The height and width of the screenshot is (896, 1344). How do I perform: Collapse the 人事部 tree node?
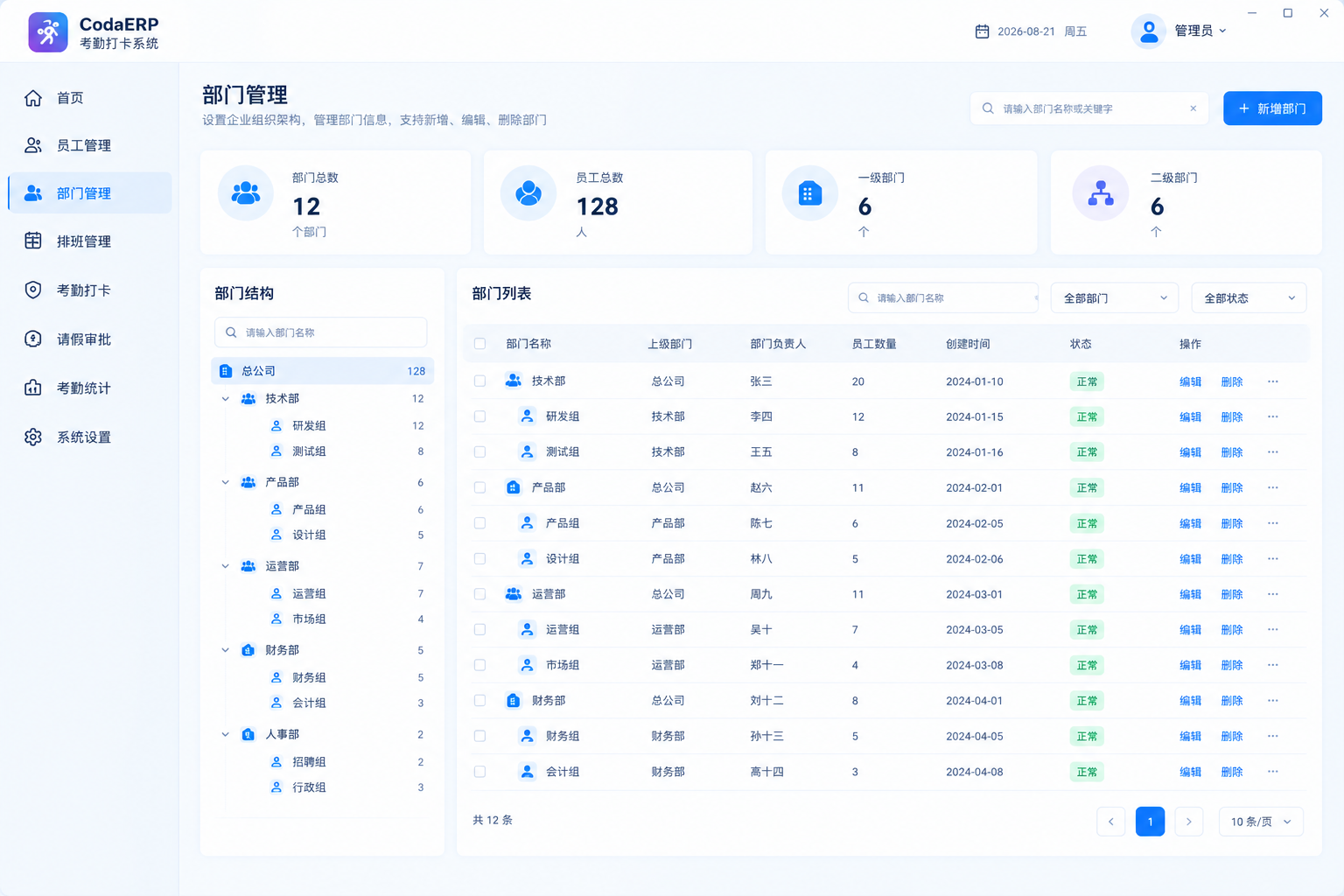pos(226,735)
